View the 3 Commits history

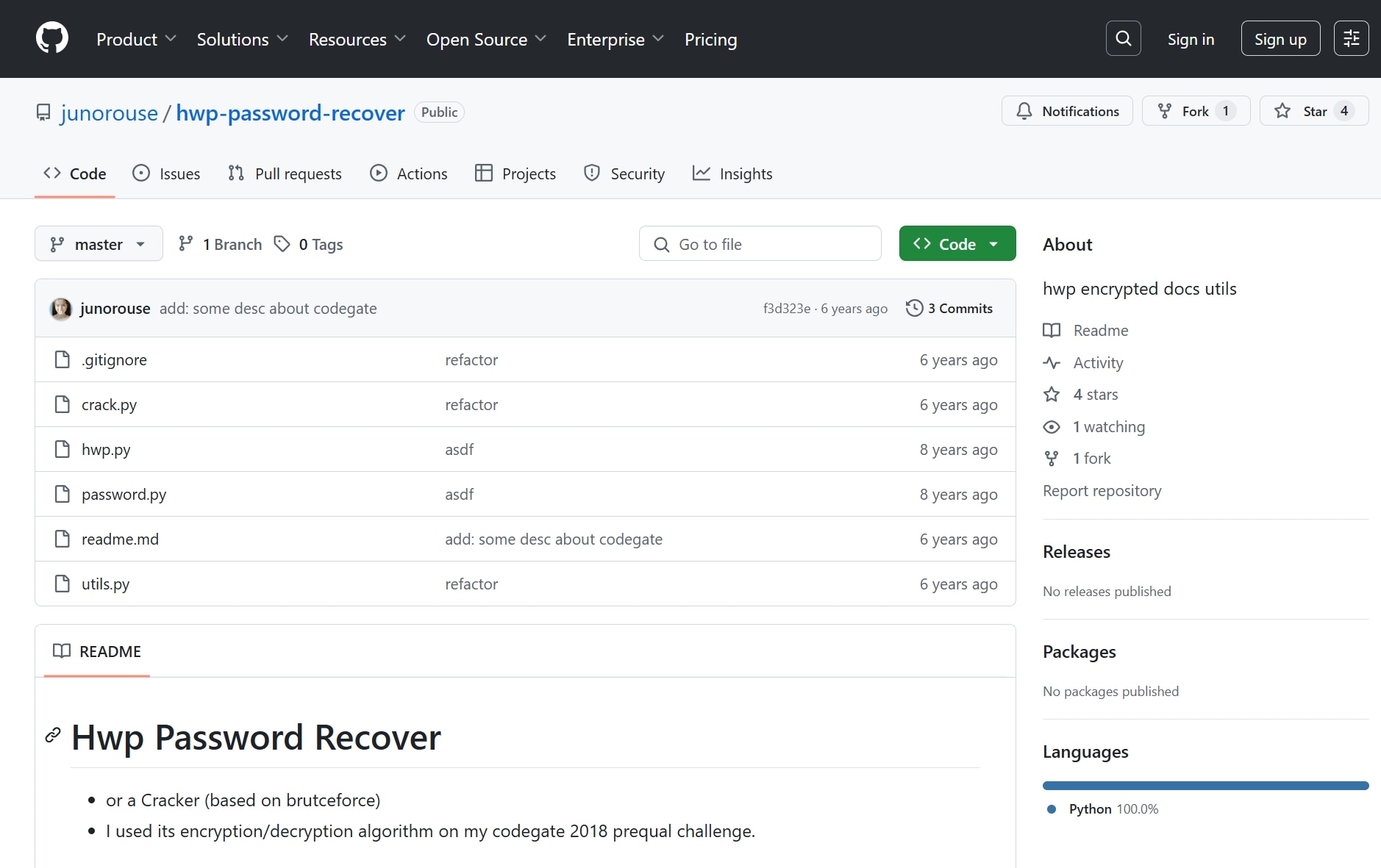point(949,308)
